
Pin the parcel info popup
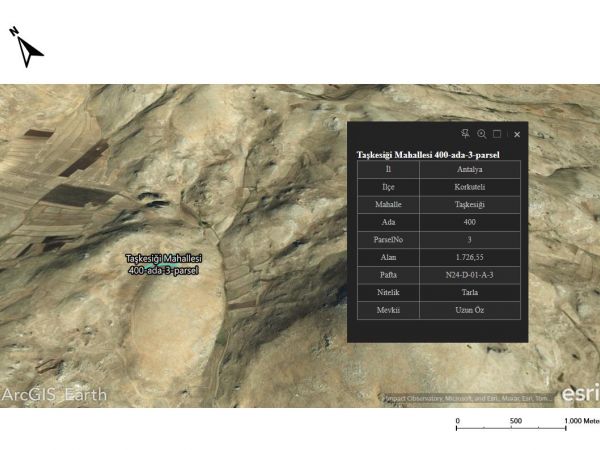[465, 134]
